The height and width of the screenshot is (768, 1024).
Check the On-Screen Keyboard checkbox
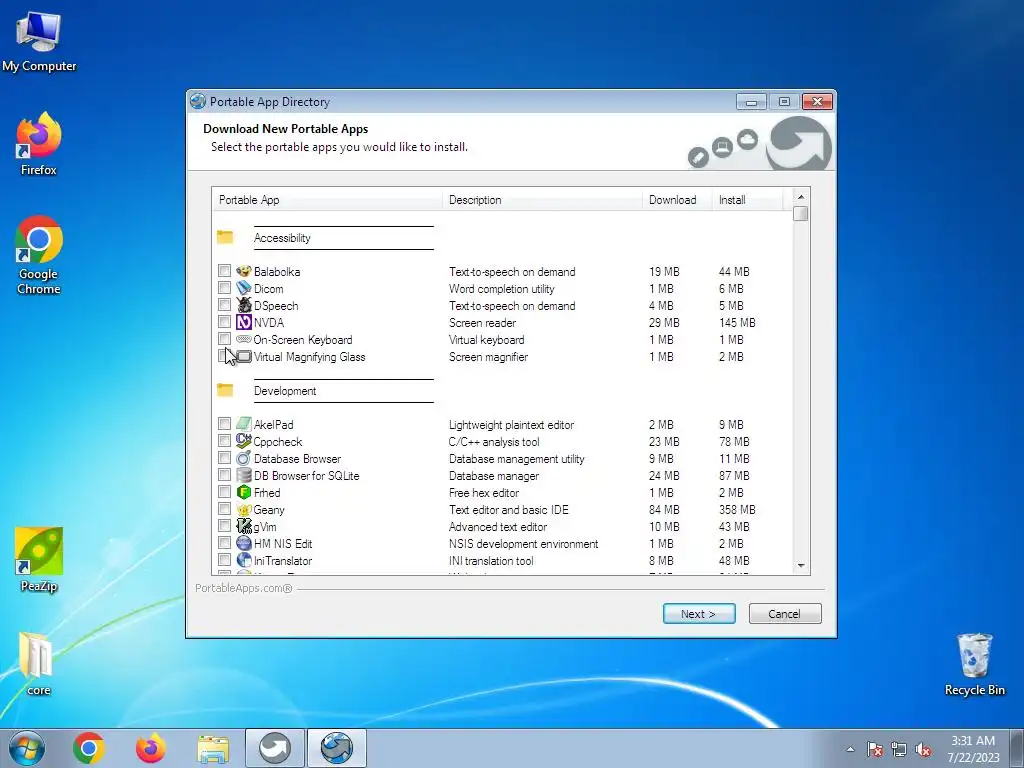[224, 338]
